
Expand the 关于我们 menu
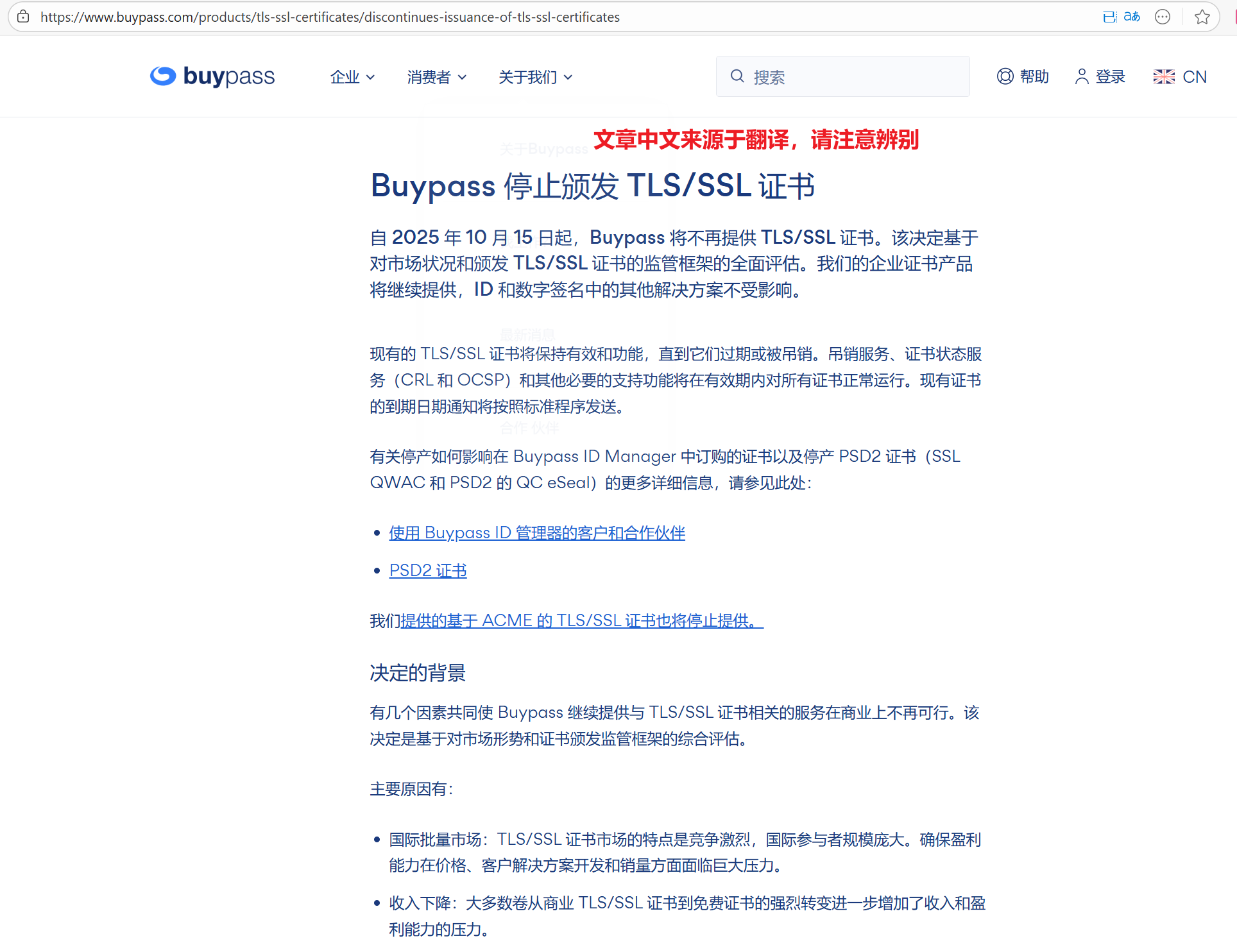coord(535,77)
